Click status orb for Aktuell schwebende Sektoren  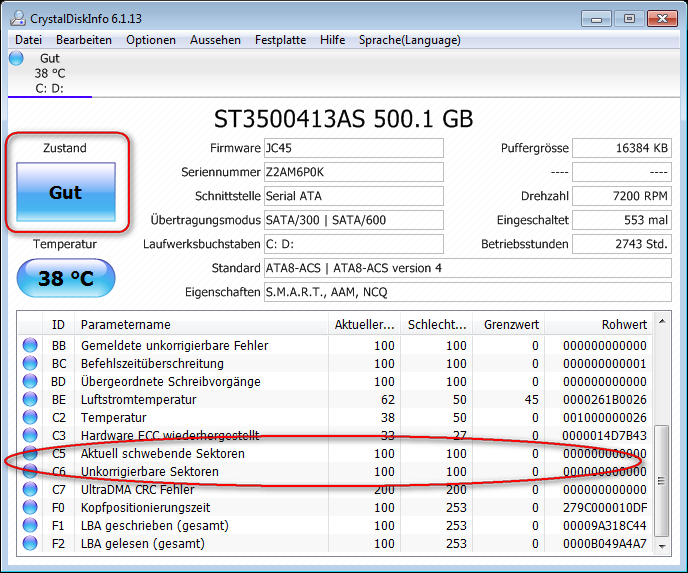pyautogui.click(x=31, y=454)
